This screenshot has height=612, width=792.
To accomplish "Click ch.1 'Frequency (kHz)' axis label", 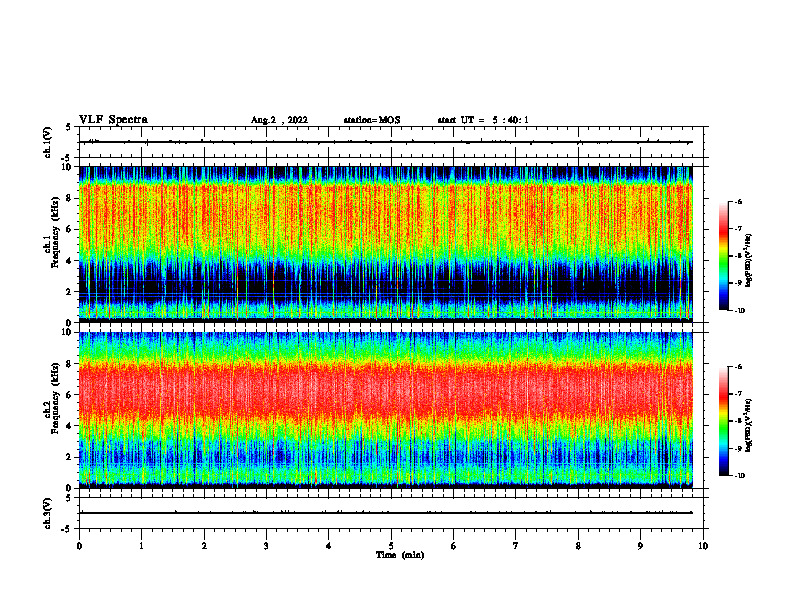I will pos(55,232).
